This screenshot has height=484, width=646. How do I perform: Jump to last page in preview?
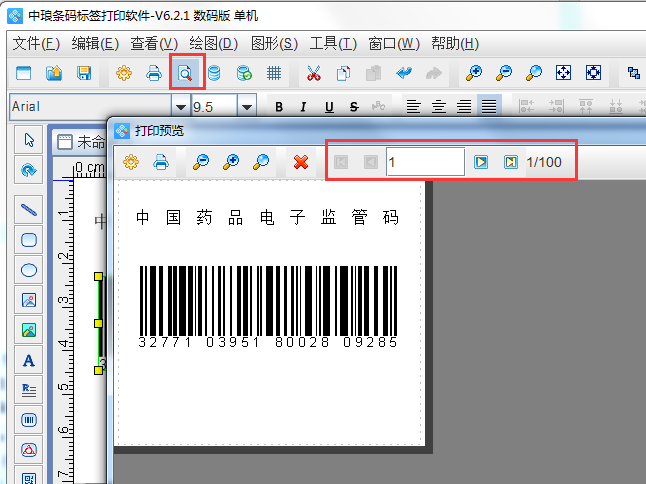pos(511,162)
